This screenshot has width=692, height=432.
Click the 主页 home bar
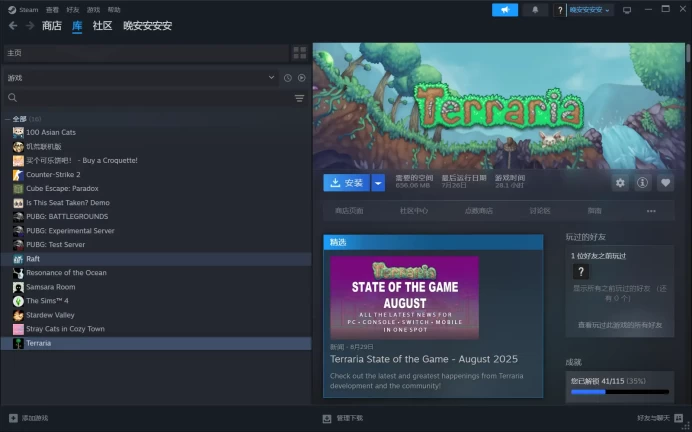point(147,53)
